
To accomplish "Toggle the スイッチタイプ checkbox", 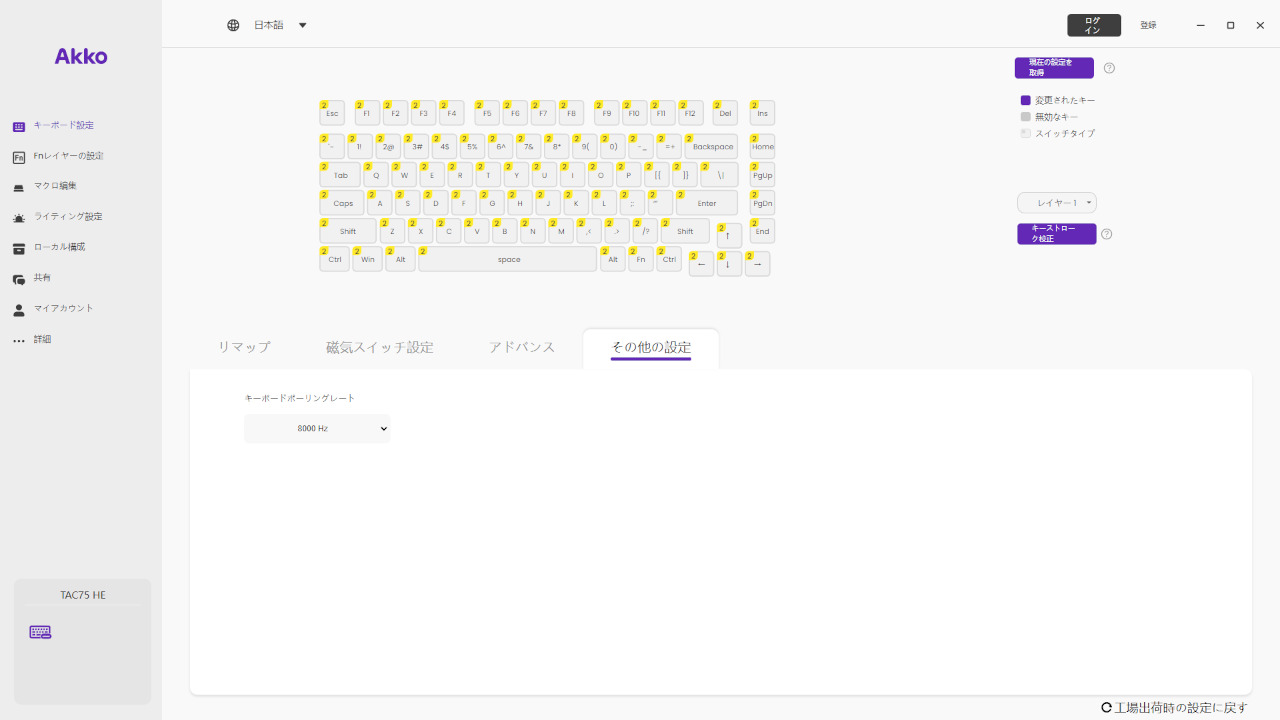I will (x=1025, y=133).
